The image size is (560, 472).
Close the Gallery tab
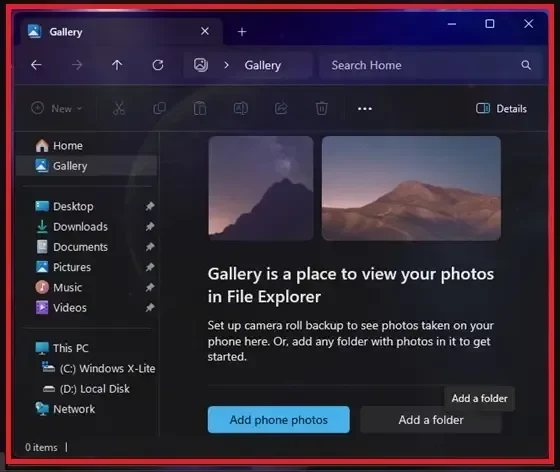[x=205, y=31]
